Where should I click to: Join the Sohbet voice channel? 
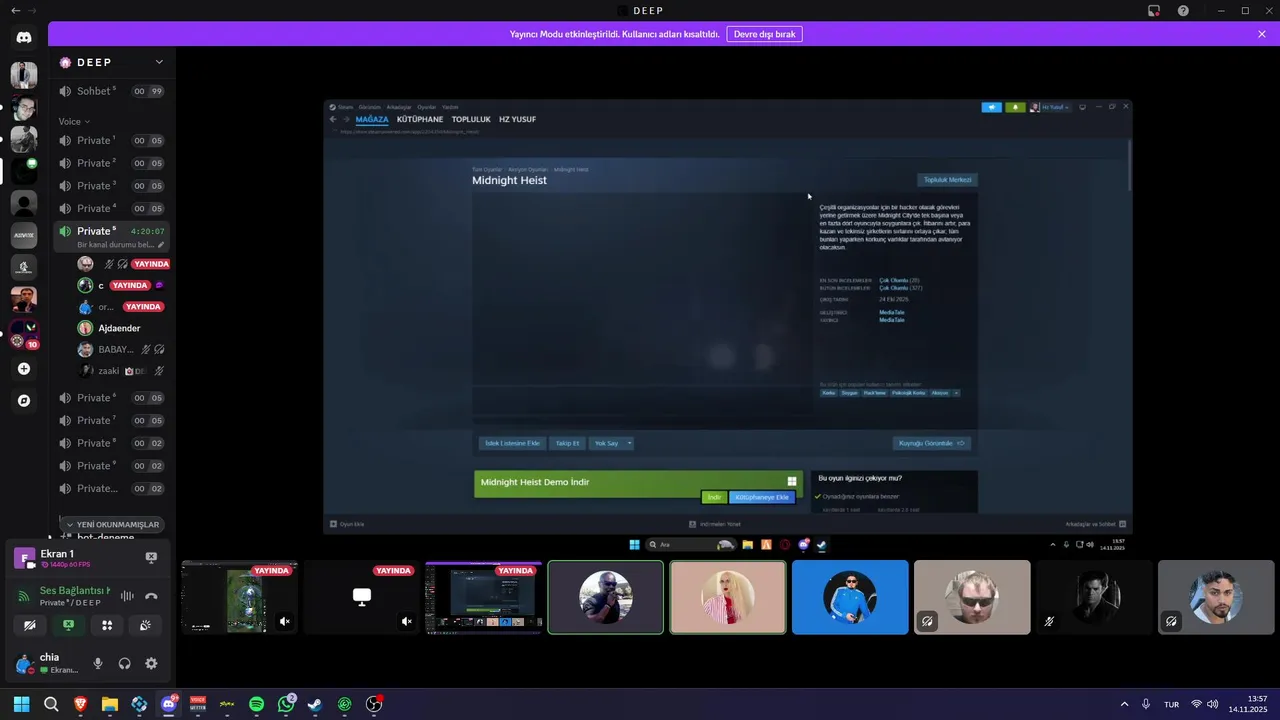[x=110, y=91]
